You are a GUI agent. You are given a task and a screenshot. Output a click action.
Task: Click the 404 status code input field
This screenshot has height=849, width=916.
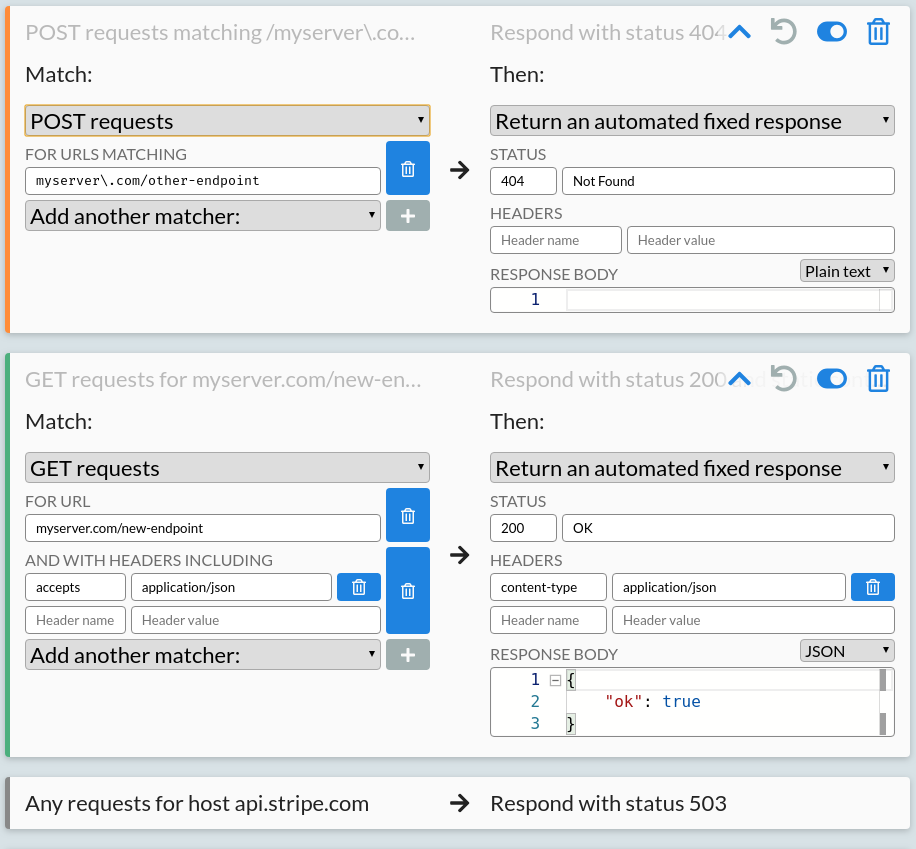pos(522,181)
